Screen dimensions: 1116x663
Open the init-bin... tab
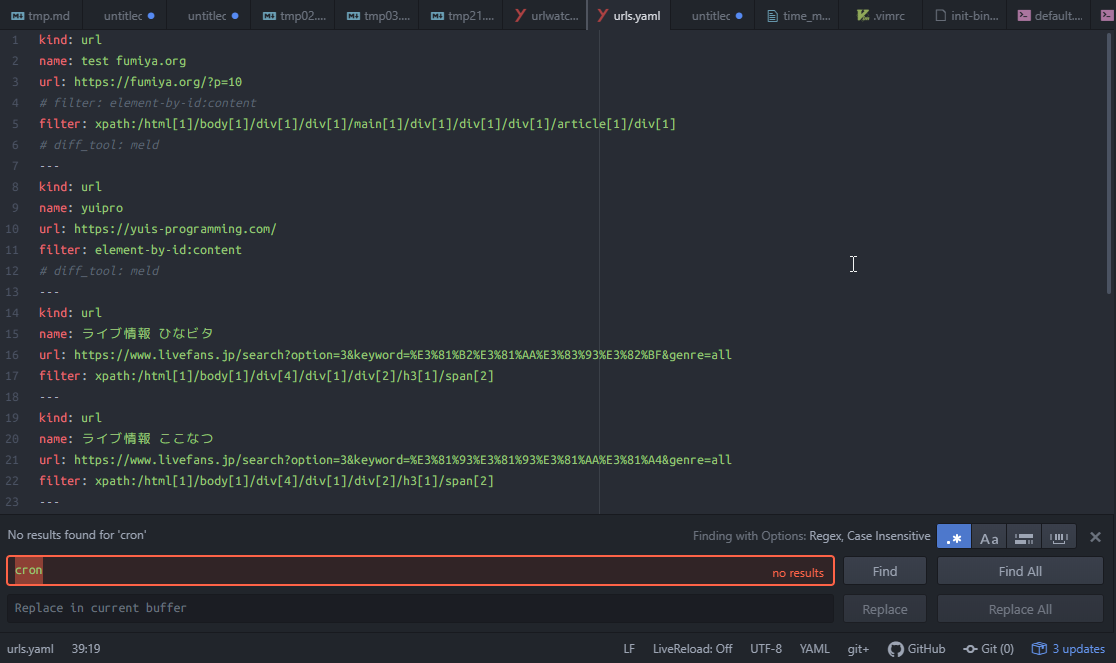tap(966, 16)
